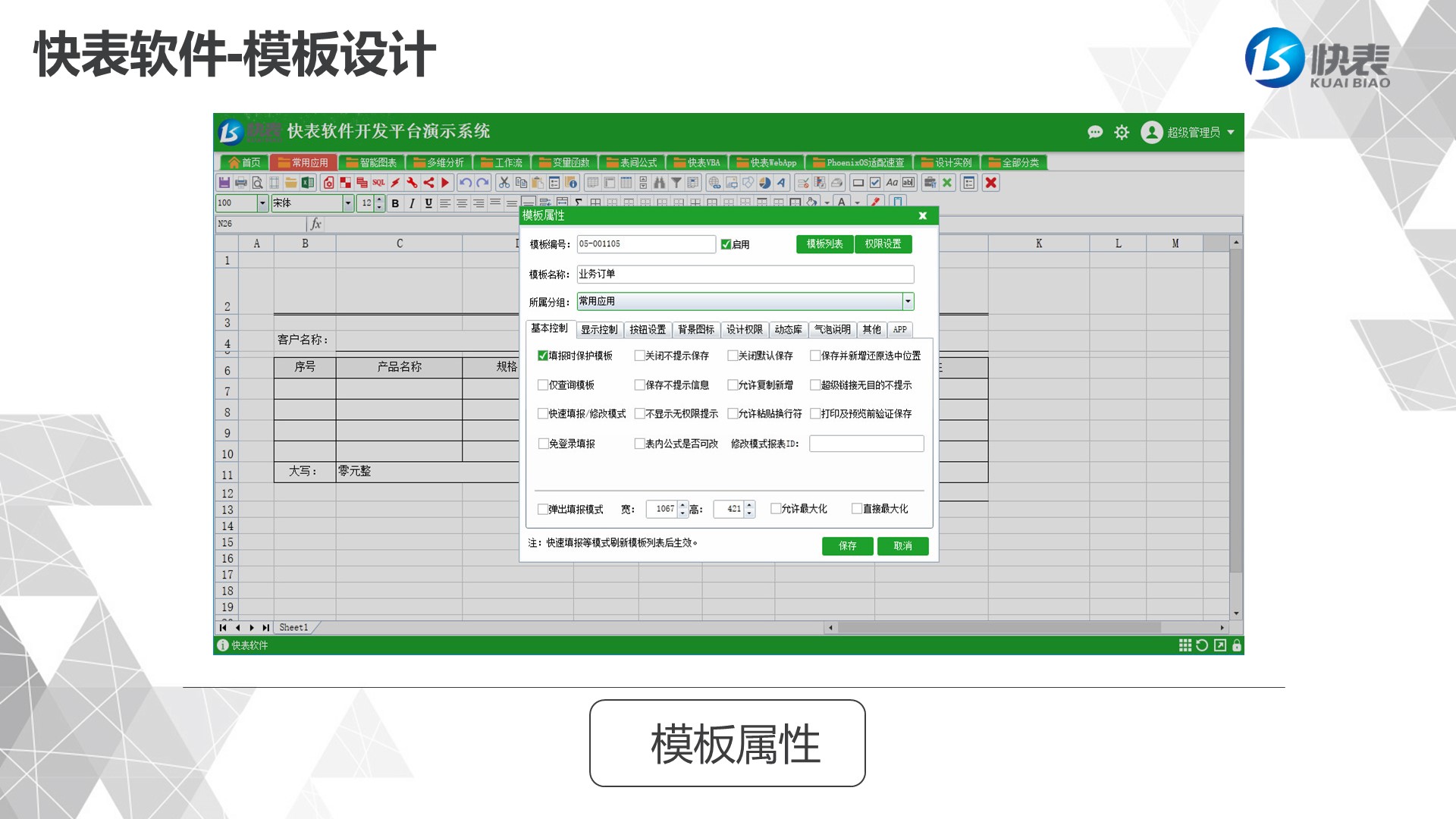This screenshot has height=819, width=1456.
Task: Switch to 显示控制 tab
Action: pos(599,330)
